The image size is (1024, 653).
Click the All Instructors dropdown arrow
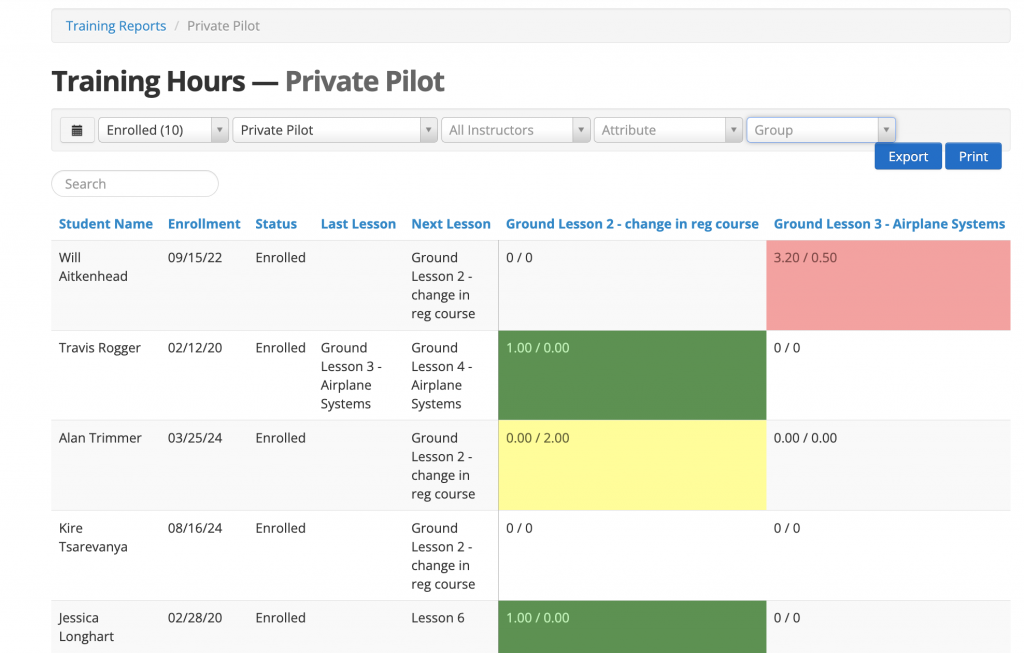click(x=580, y=129)
